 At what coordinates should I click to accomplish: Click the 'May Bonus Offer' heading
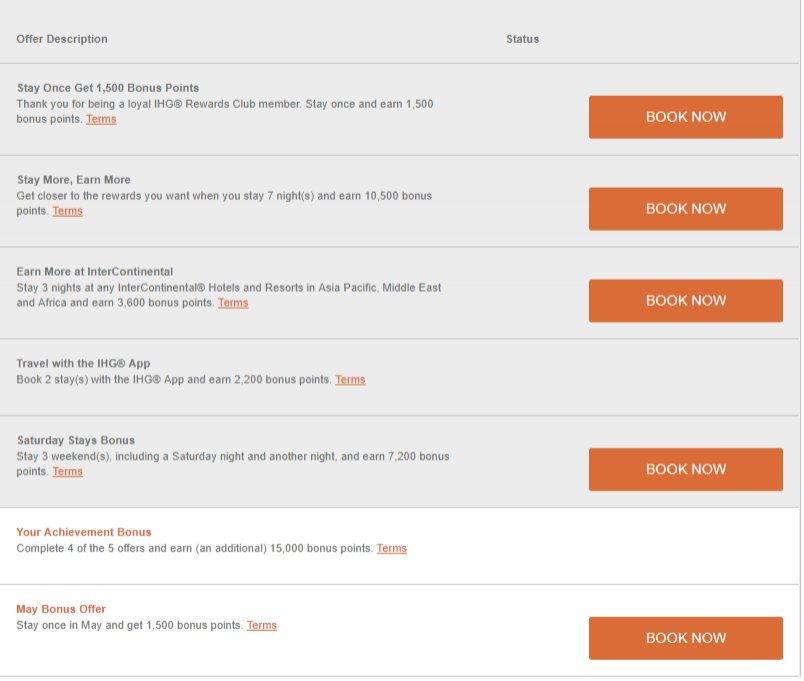pos(61,609)
